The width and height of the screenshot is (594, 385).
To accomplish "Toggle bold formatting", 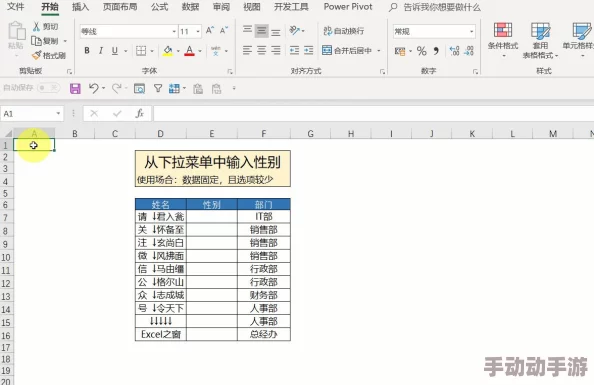I will [87, 50].
